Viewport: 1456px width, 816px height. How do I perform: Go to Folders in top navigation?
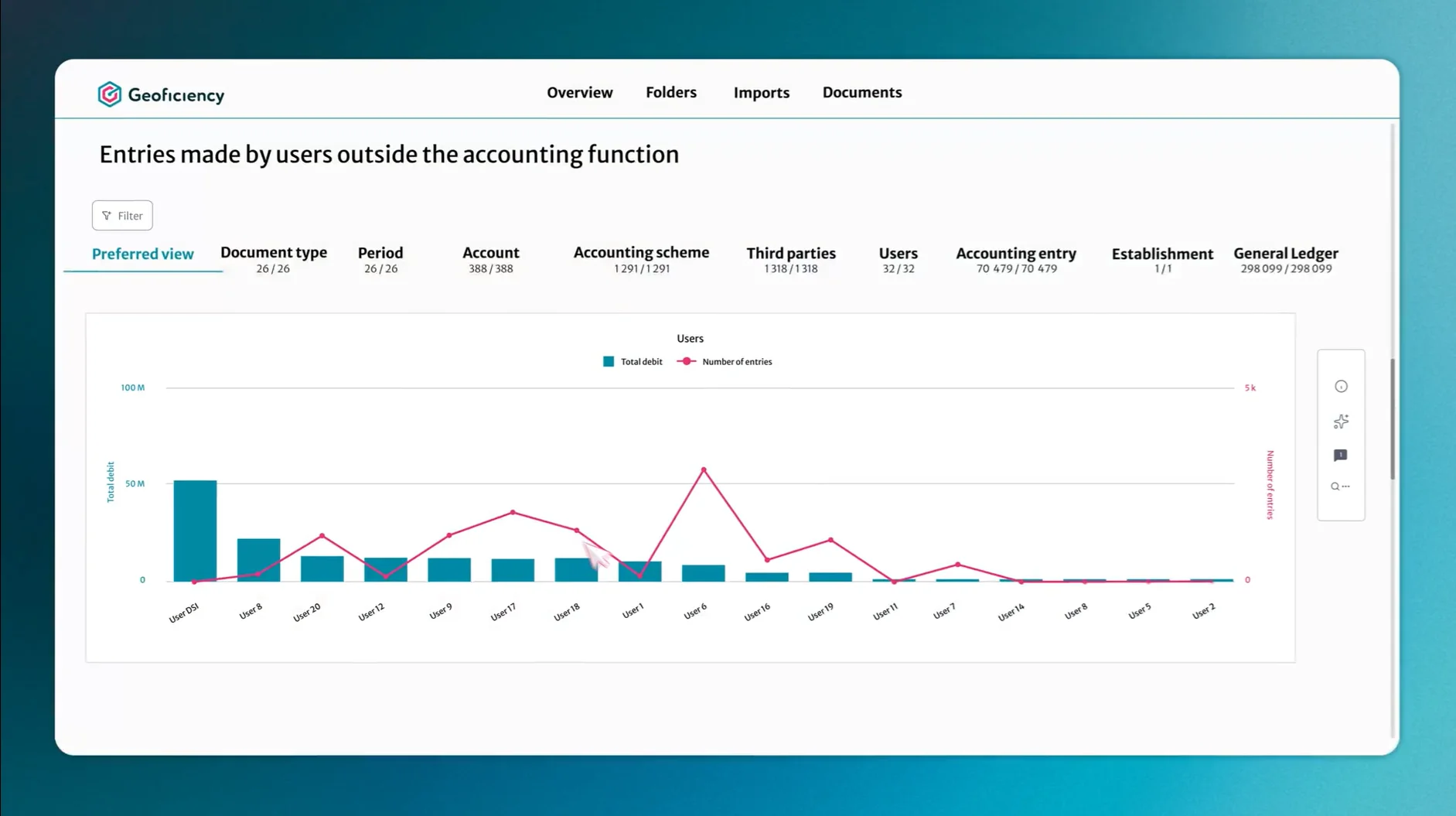coord(671,92)
